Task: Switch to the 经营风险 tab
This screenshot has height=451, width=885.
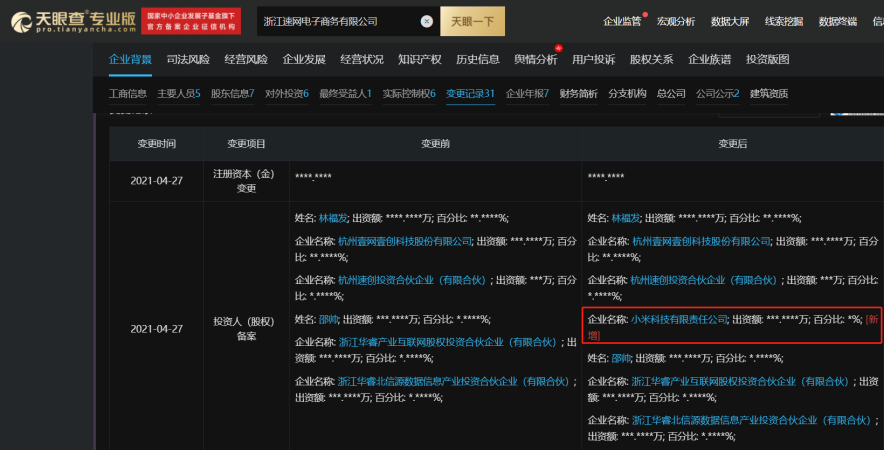Action: coord(246,59)
